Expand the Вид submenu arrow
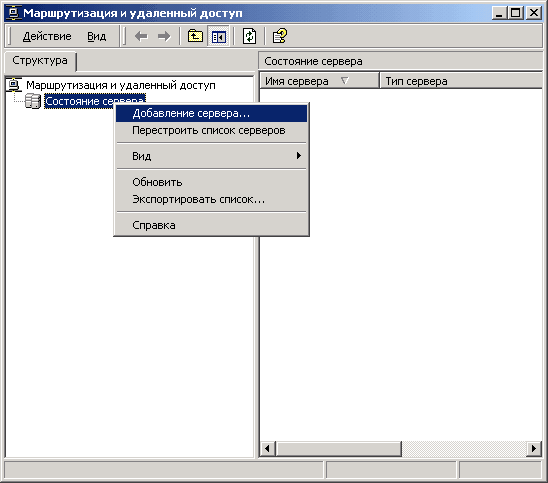 [x=298, y=156]
